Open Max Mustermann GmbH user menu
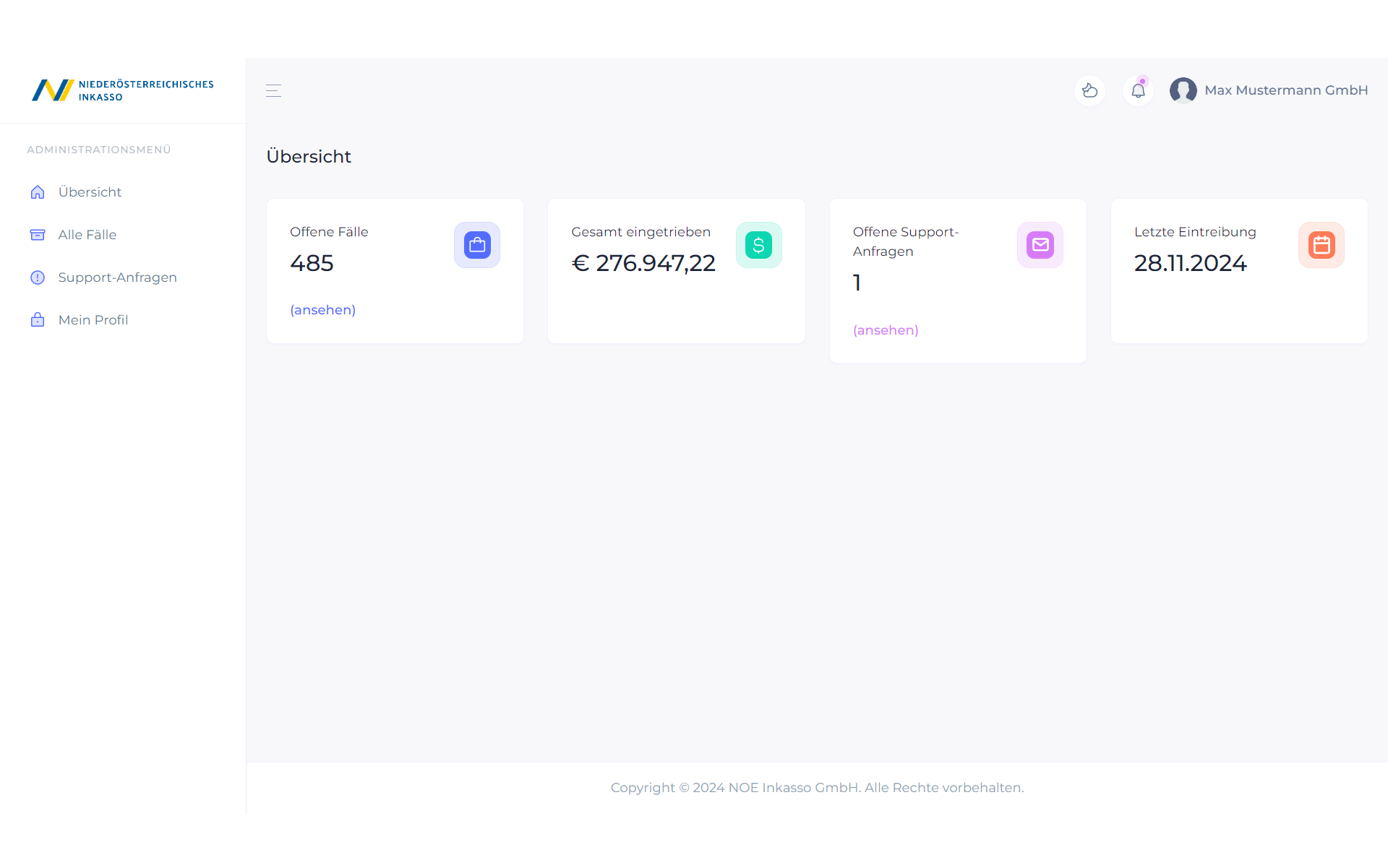 pos(1285,90)
